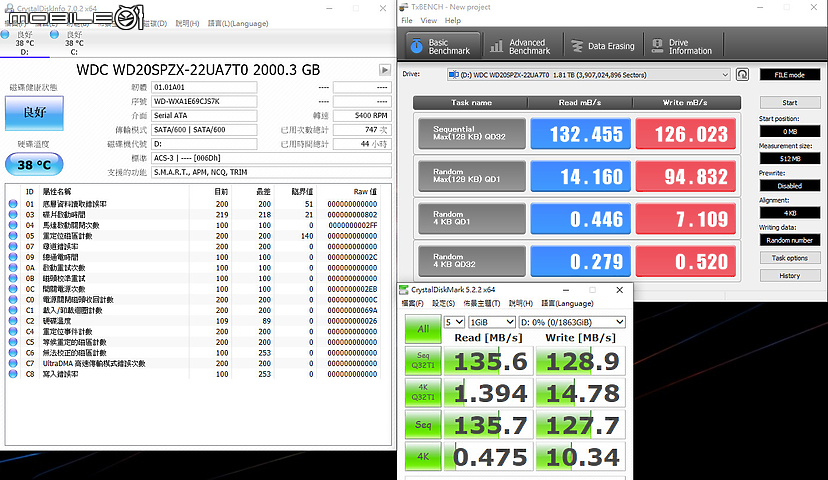Click the Raw 值 column header

[x=365, y=192]
